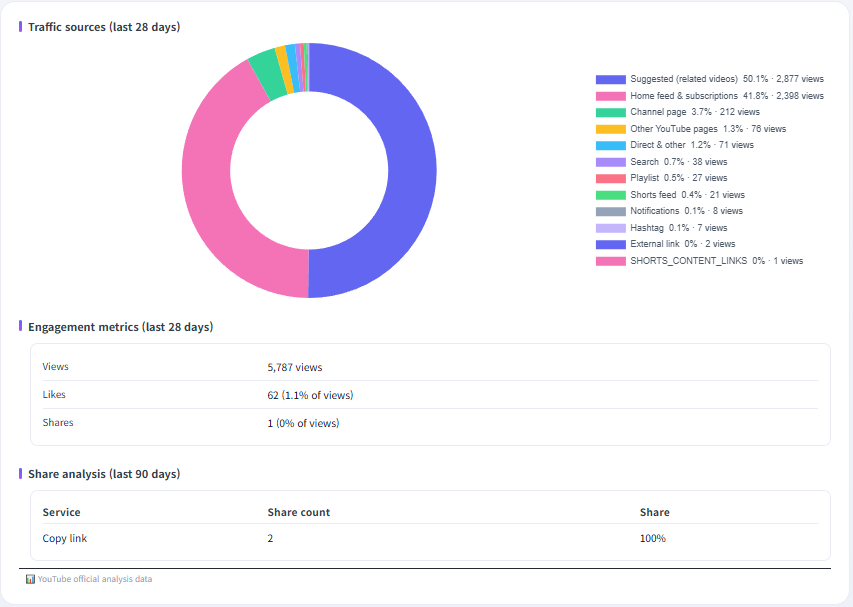Click the 'Views' row label

[55, 367]
